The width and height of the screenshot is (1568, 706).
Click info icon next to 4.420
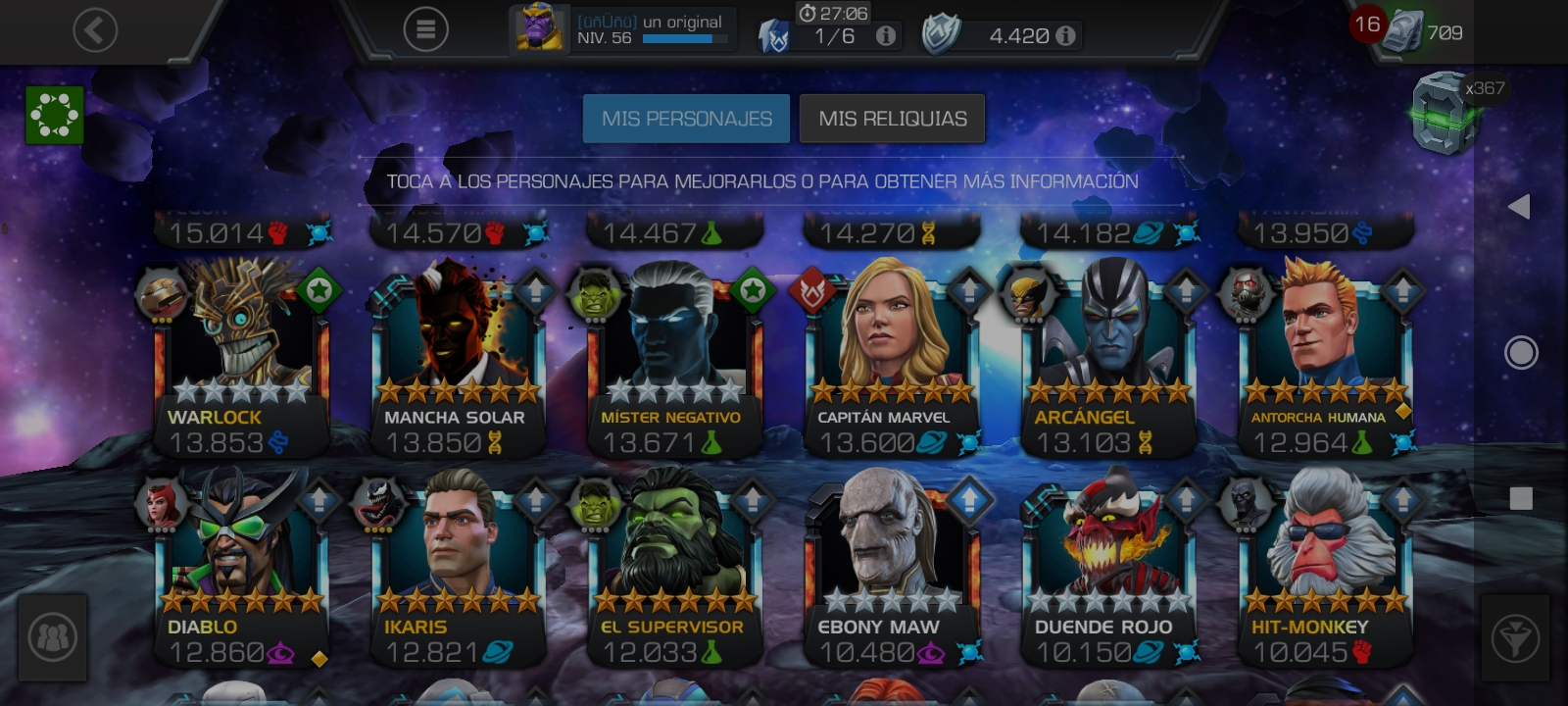point(1066,36)
